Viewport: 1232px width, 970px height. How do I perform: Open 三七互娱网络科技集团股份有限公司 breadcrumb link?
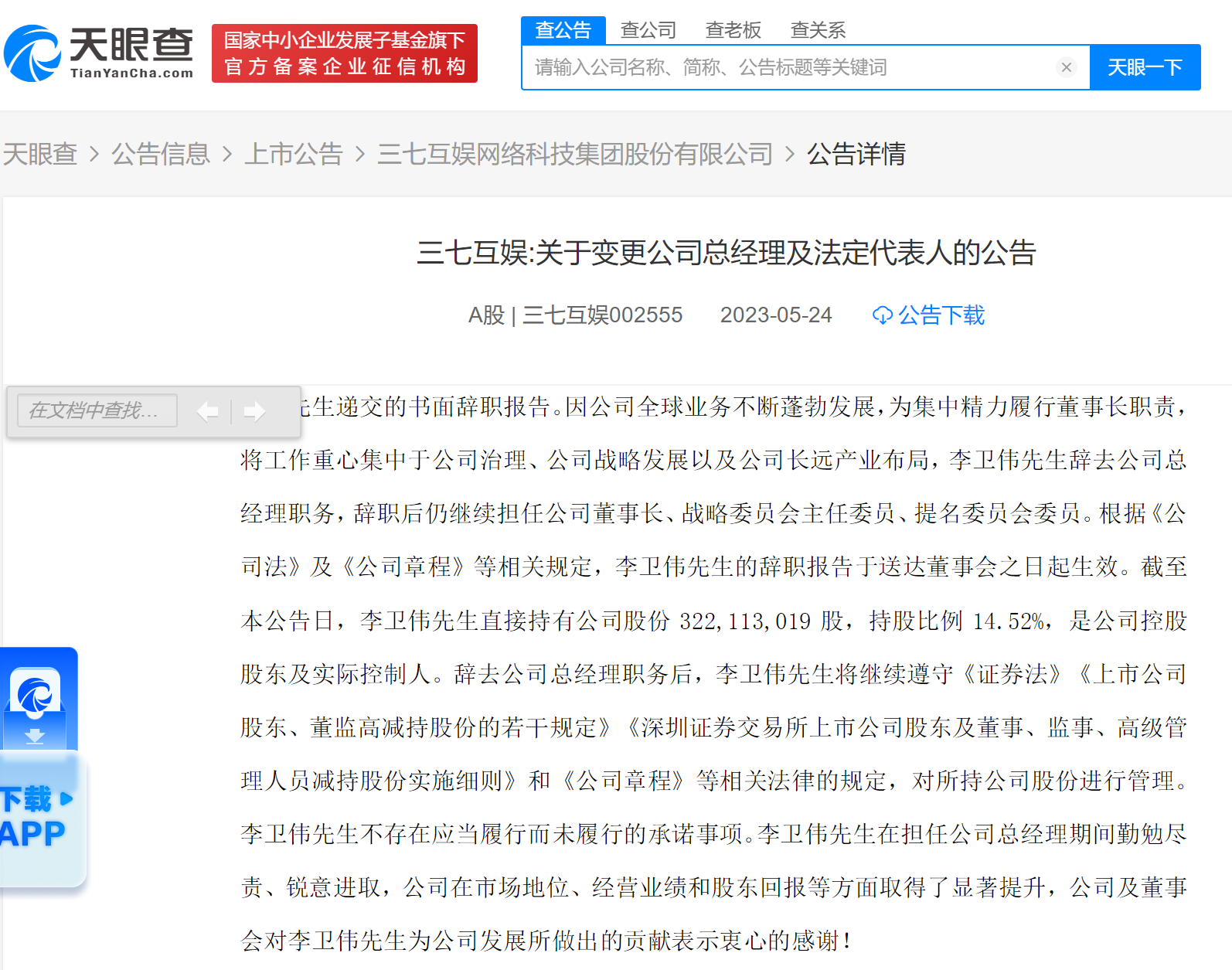[x=575, y=154]
